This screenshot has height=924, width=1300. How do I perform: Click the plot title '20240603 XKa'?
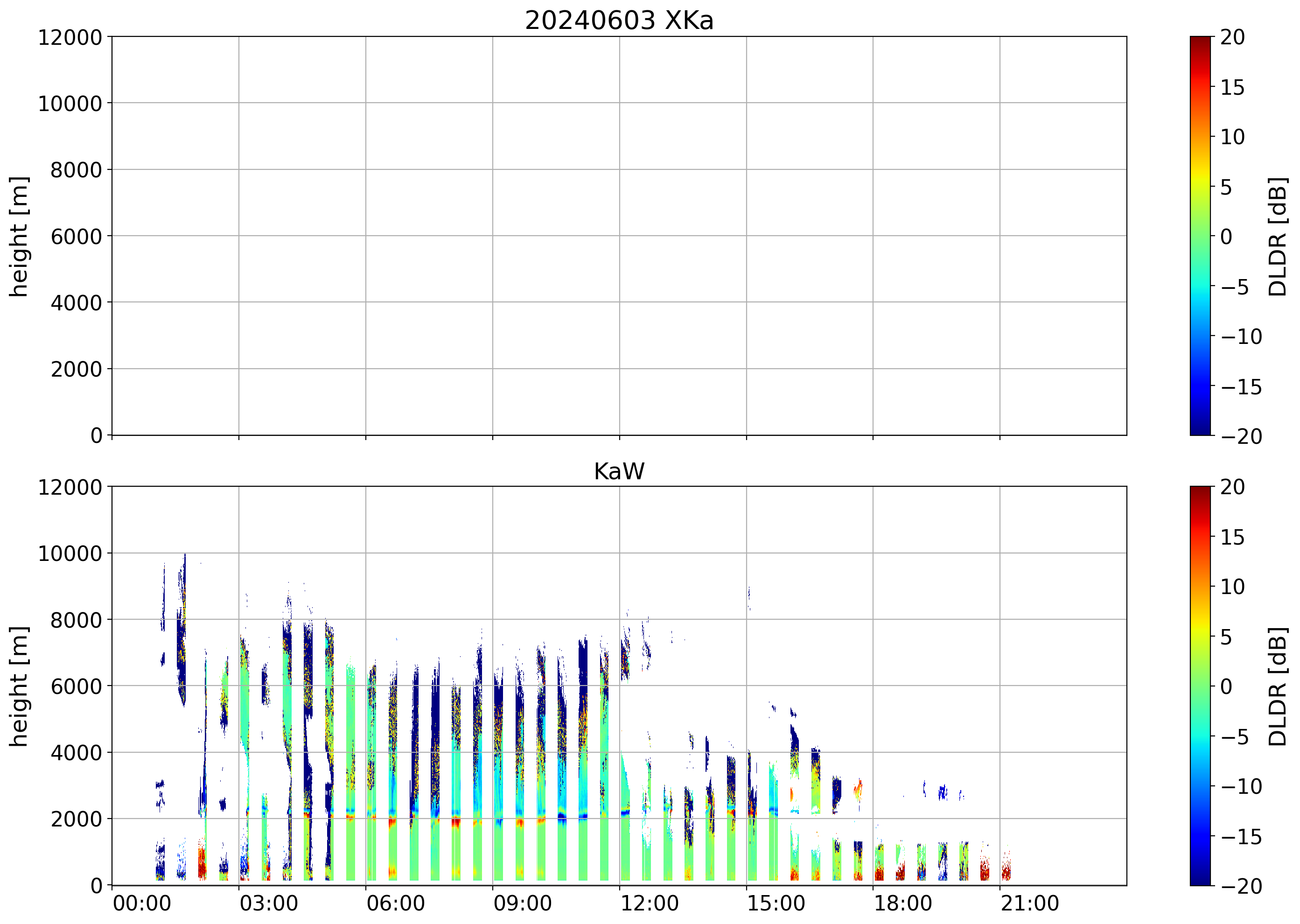pyautogui.click(x=619, y=21)
